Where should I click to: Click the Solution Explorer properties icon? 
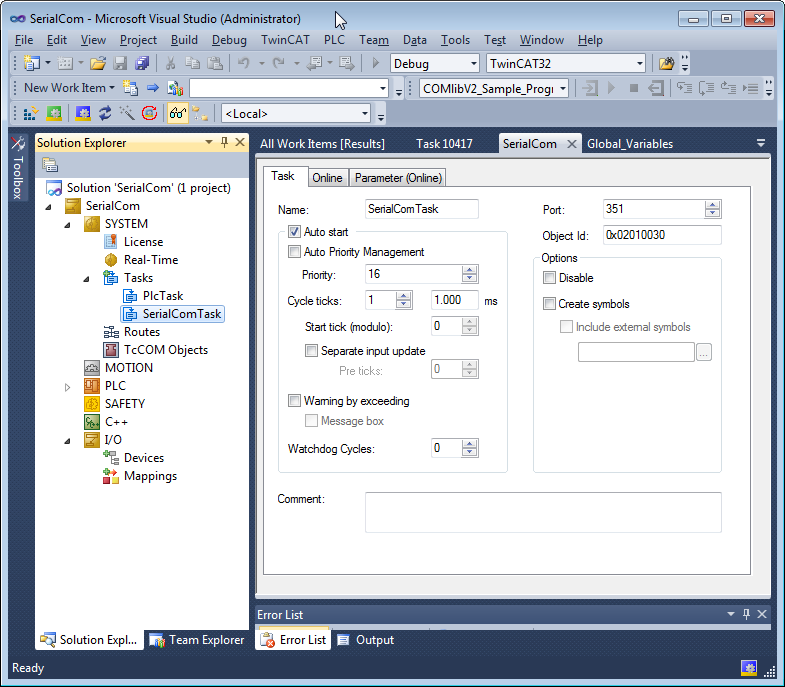tap(50, 164)
